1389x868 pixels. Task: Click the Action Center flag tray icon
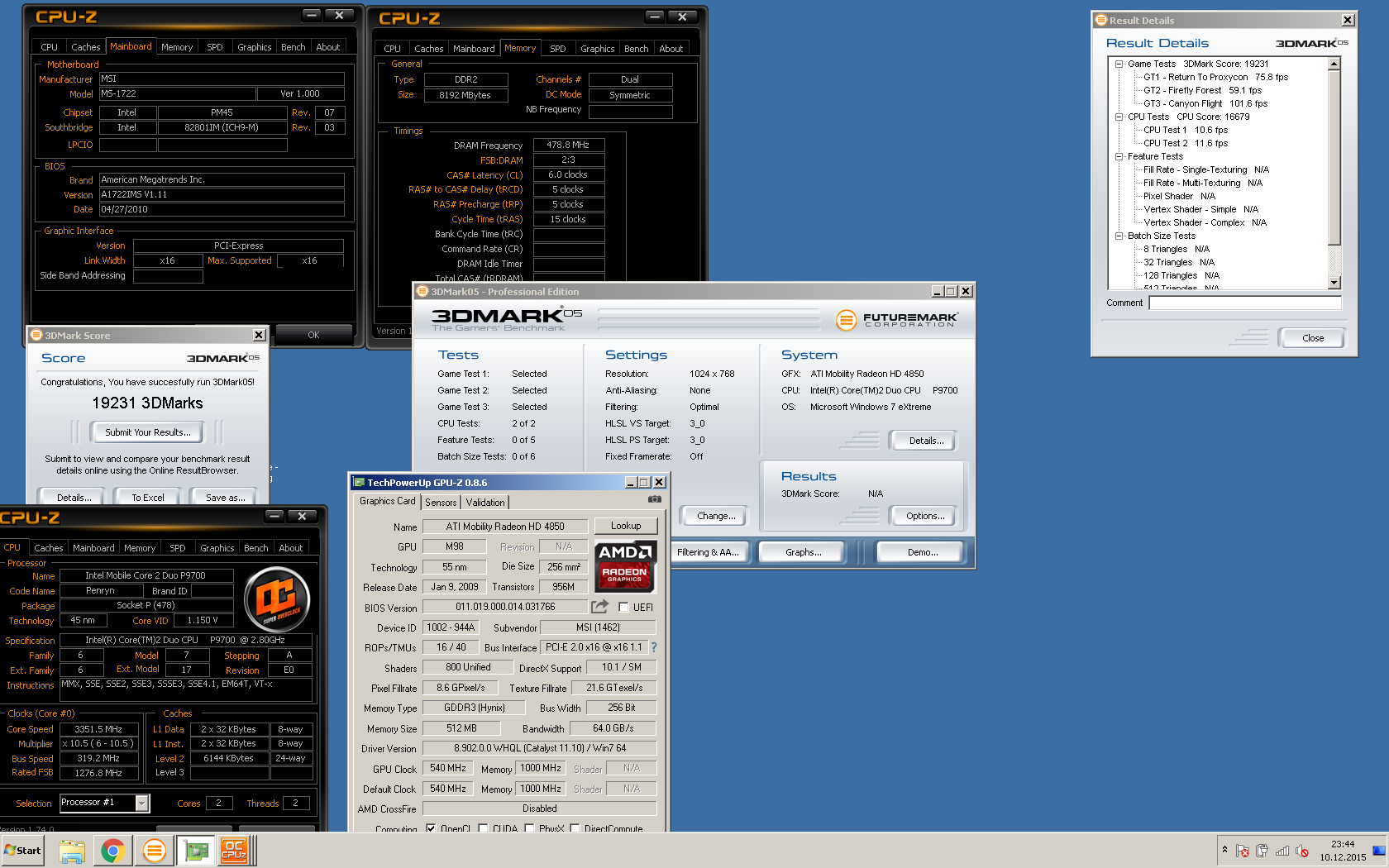1242,851
